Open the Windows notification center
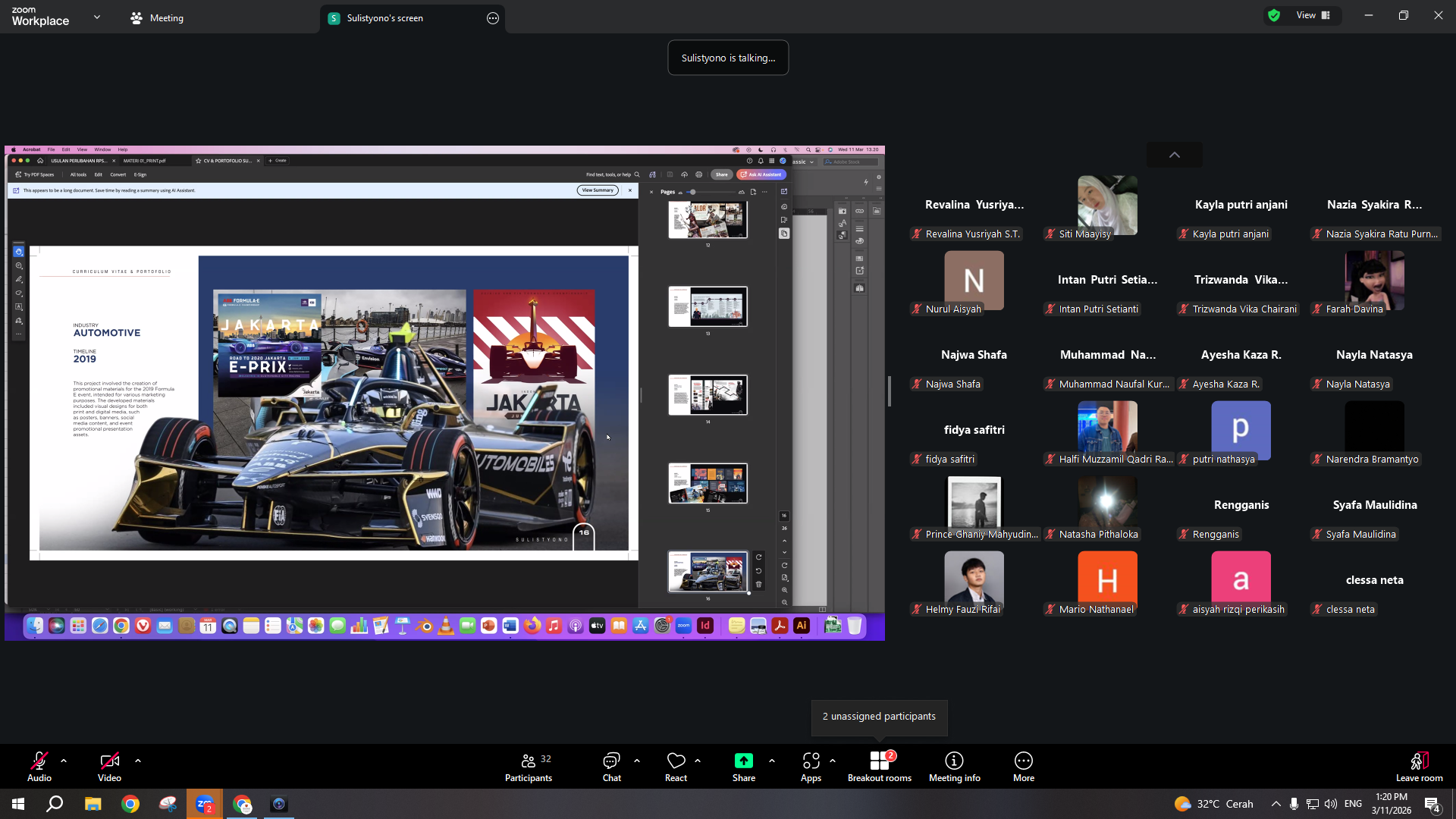The height and width of the screenshot is (819, 1456). [x=1432, y=805]
